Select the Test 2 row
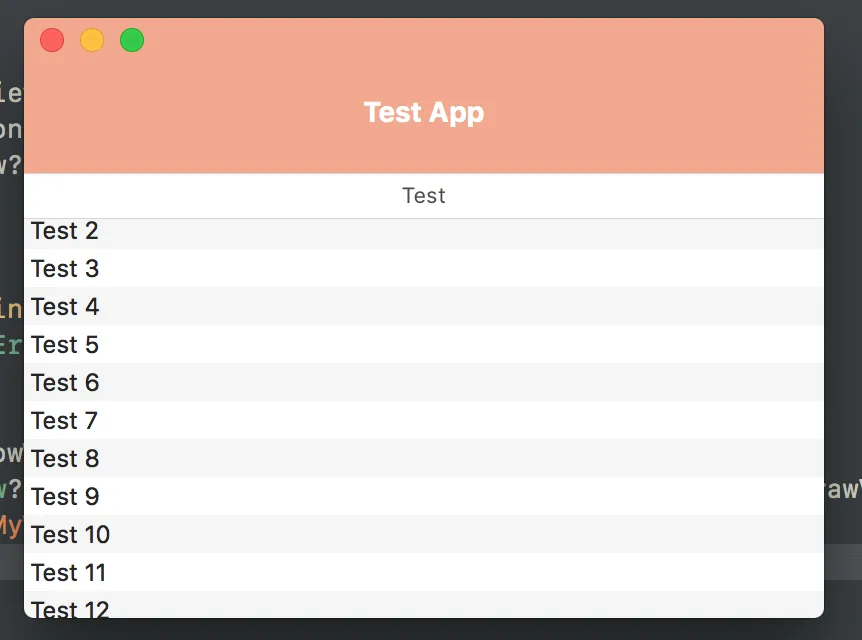The height and width of the screenshot is (640, 862). [65, 232]
